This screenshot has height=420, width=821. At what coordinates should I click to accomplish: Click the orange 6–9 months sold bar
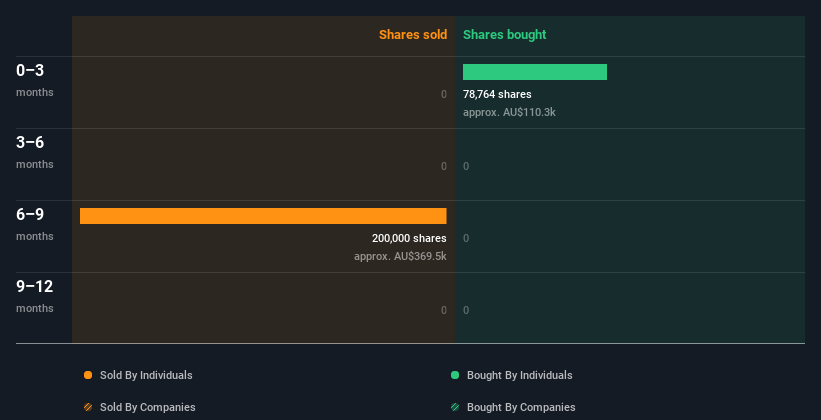pos(263,216)
